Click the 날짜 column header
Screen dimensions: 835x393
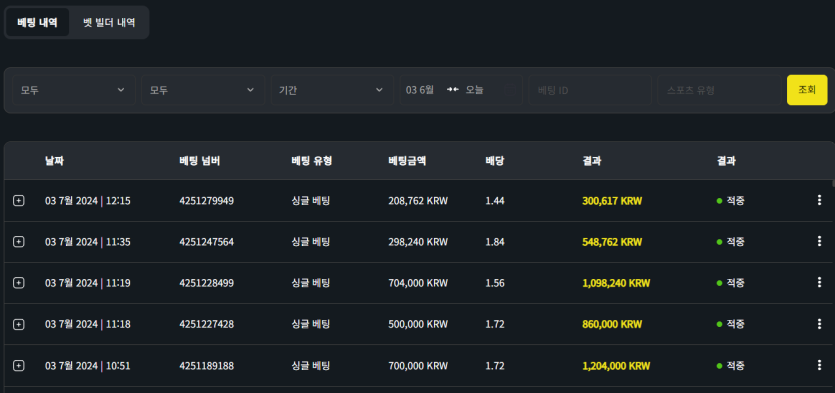click(54, 161)
